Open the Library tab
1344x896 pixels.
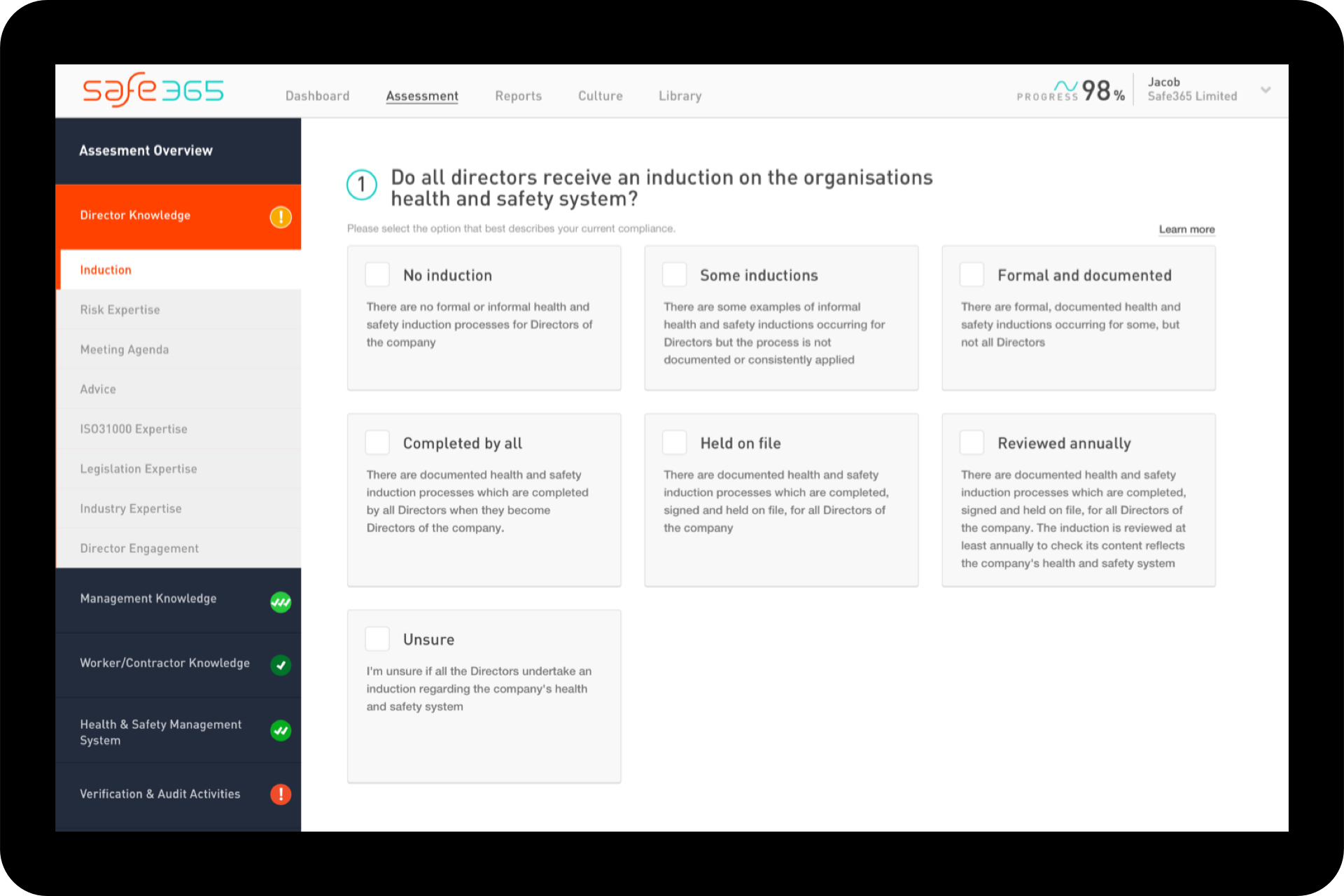[680, 96]
